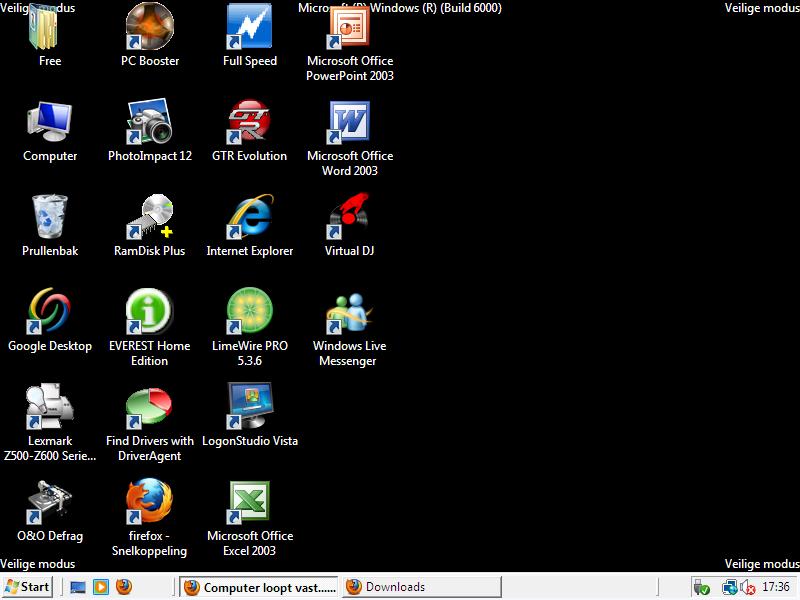This screenshot has height=600, width=800.
Task: Click the Microsoft Office Excel 2003 icon
Action: tap(249, 502)
